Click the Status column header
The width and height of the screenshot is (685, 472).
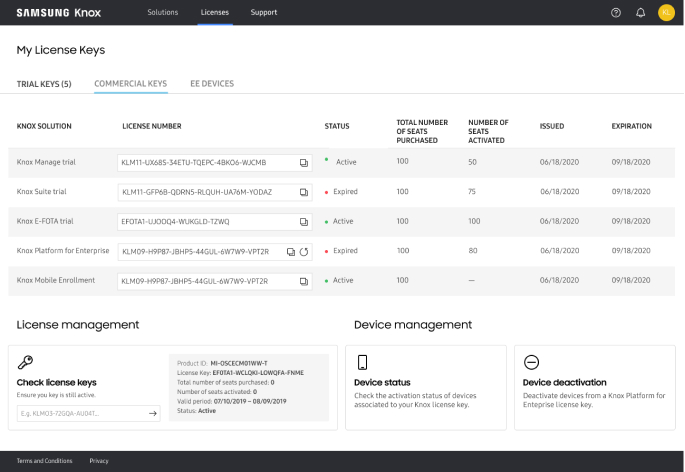click(337, 126)
